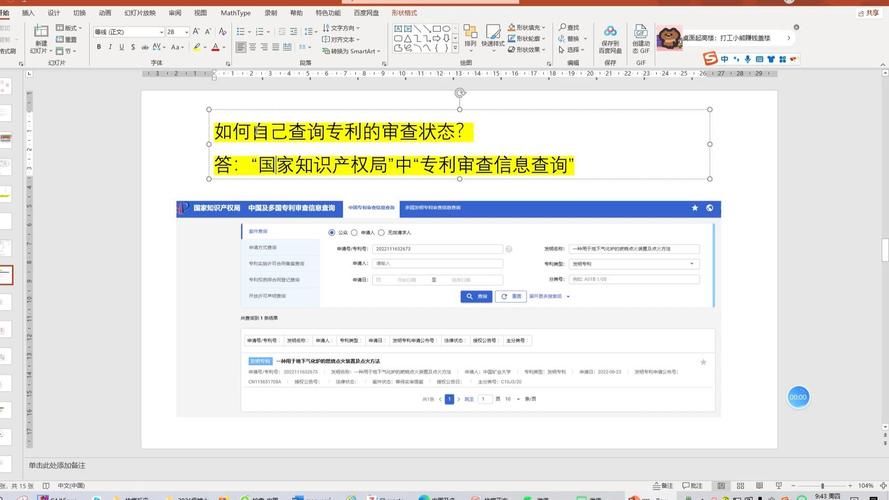Expand Section (节) dropdown

coord(65,51)
